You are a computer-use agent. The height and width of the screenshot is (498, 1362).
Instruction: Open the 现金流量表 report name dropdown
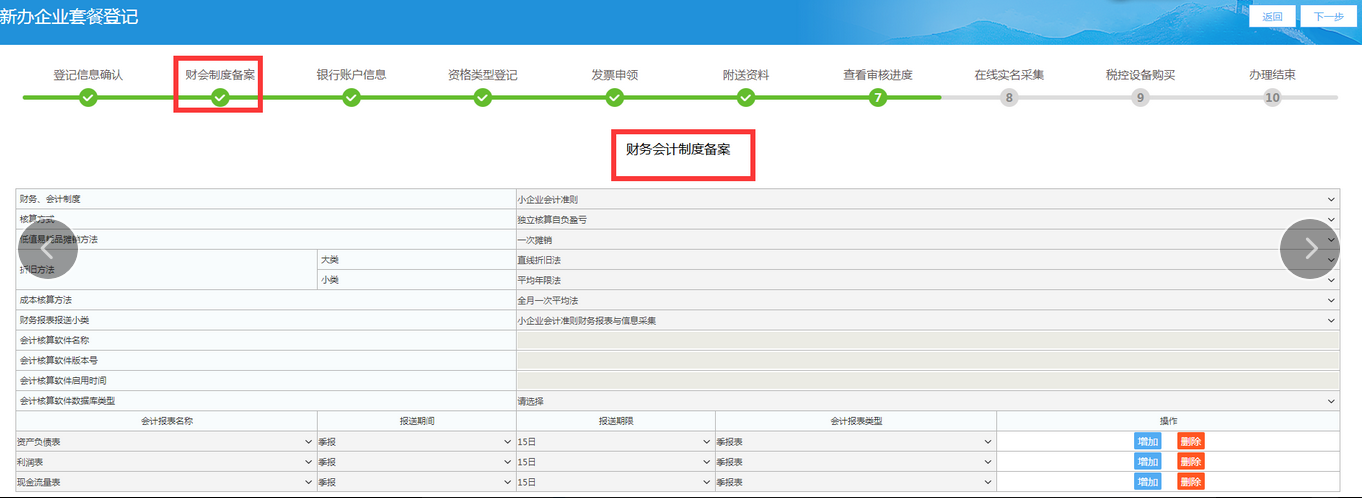pyautogui.click(x=166, y=481)
